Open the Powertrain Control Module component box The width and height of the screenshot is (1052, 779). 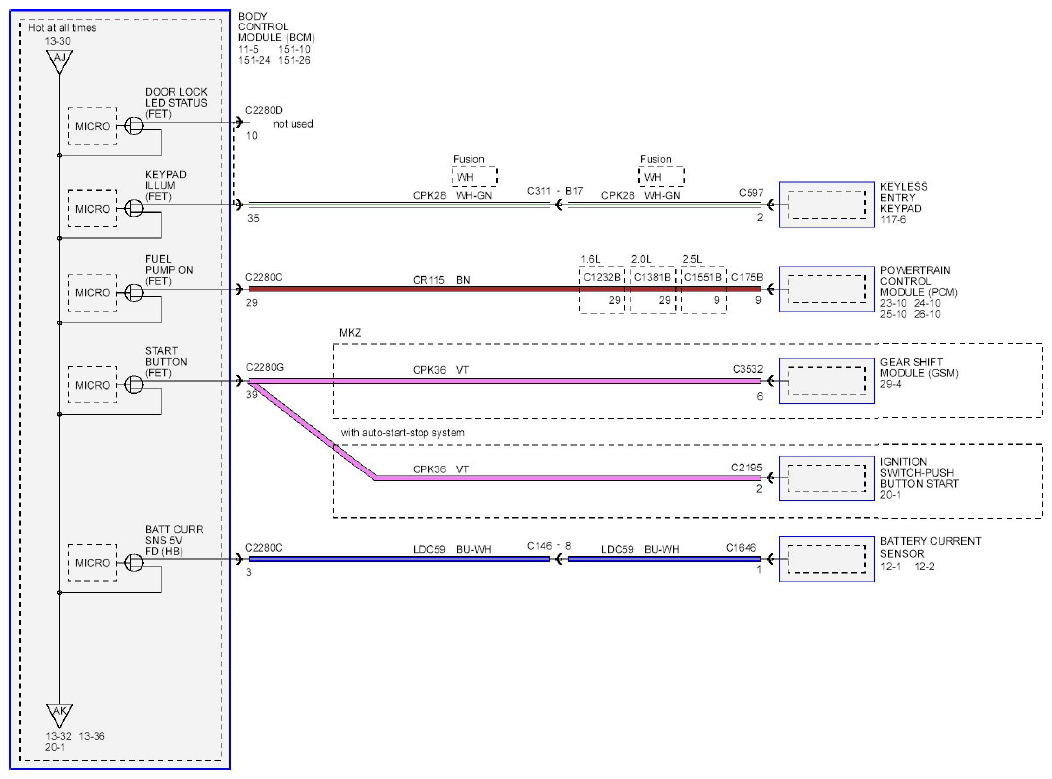[x=827, y=289]
